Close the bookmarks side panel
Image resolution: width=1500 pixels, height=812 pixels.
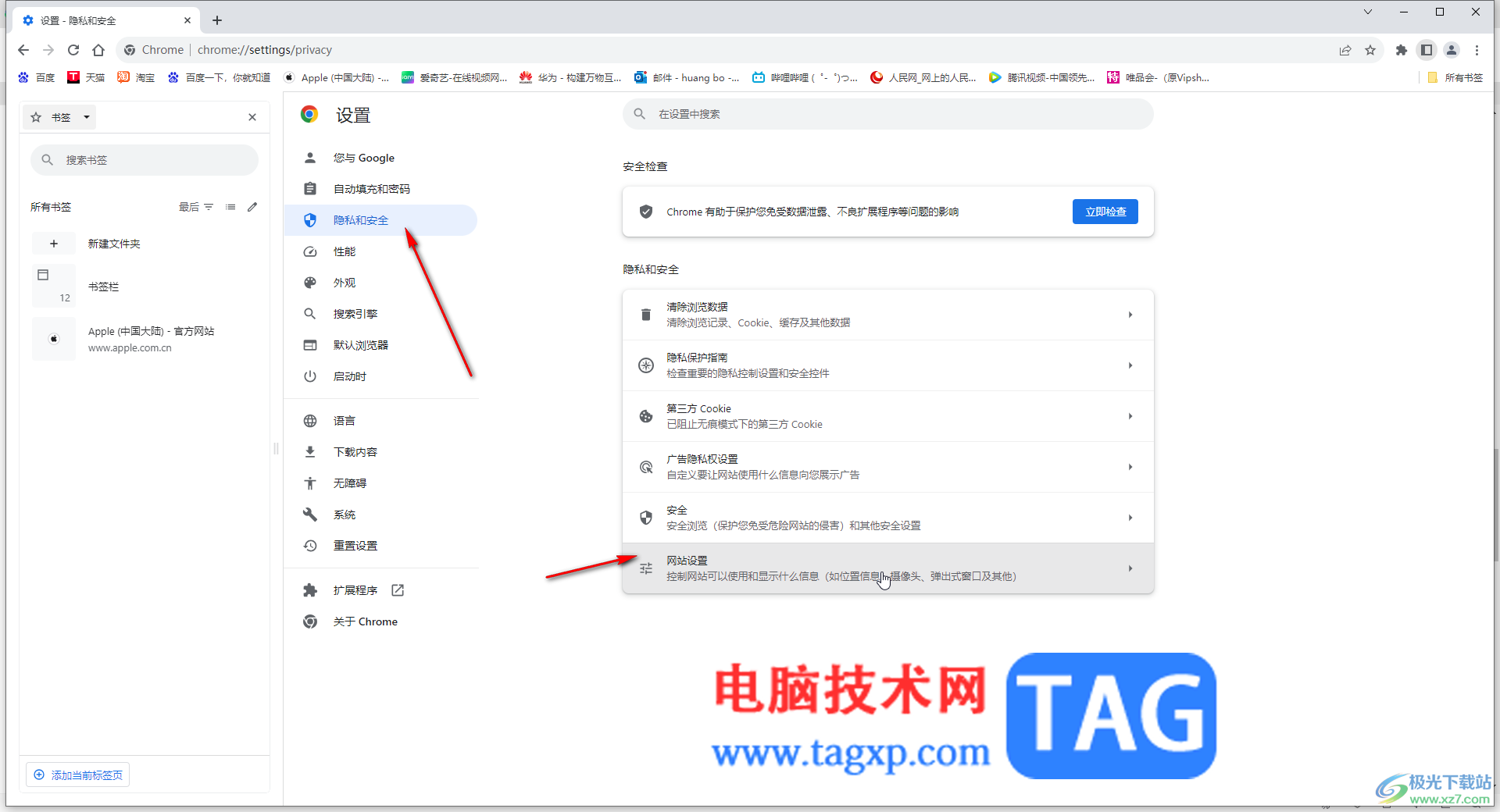(x=252, y=117)
